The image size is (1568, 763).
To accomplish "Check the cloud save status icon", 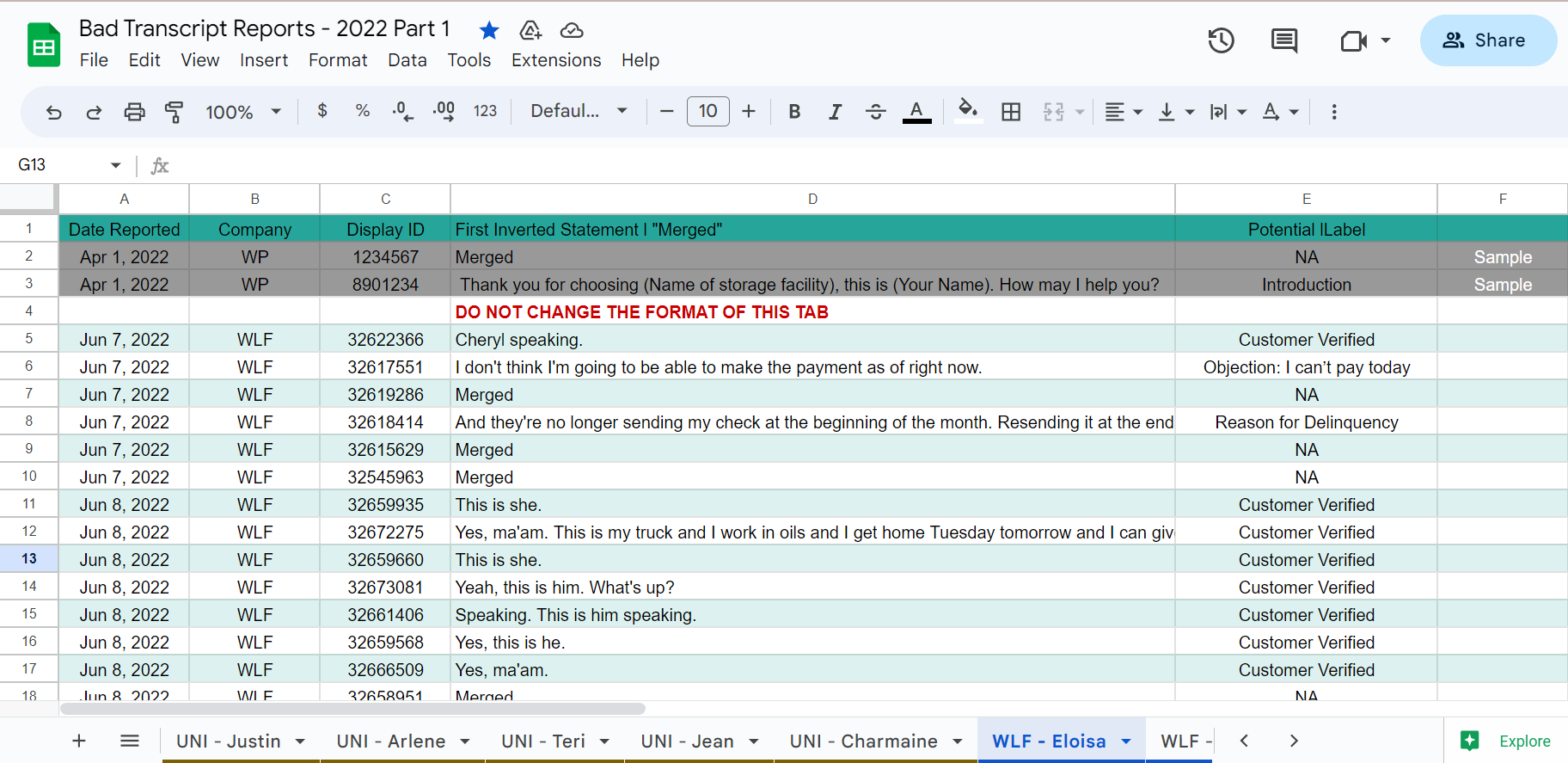I will click(x=572, y=31).
